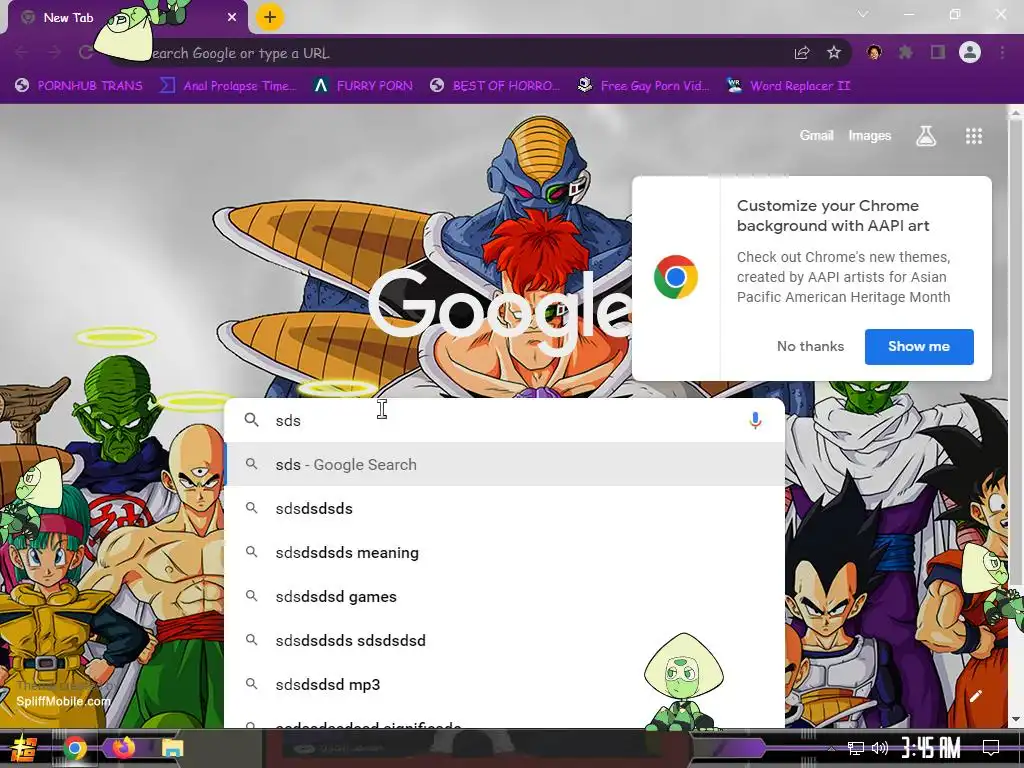Image resolution: width=1024 pixels, height=768 pixels.
Task: Go forward with the forward arrow
Action: [x=54, y=53]
